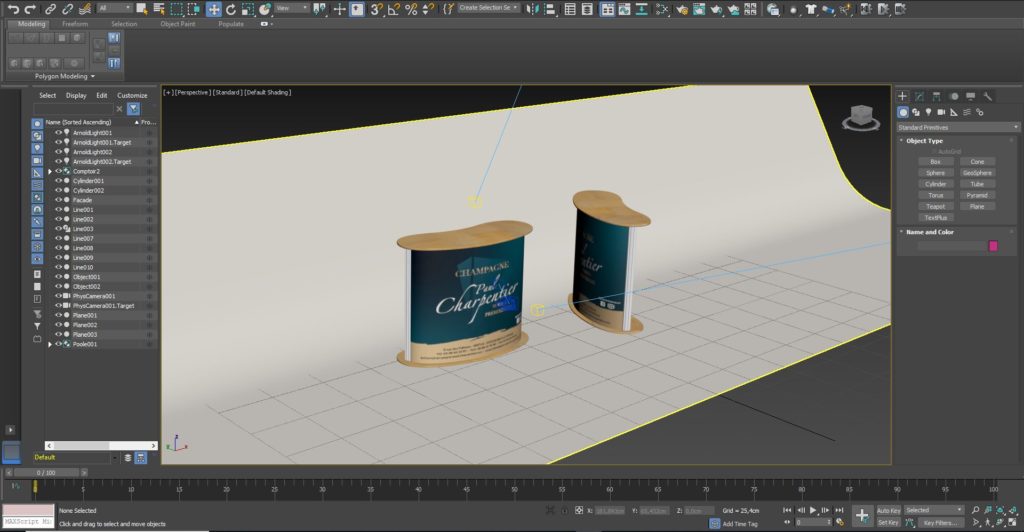Click the TextPlus primitive button

pos(935,217)
